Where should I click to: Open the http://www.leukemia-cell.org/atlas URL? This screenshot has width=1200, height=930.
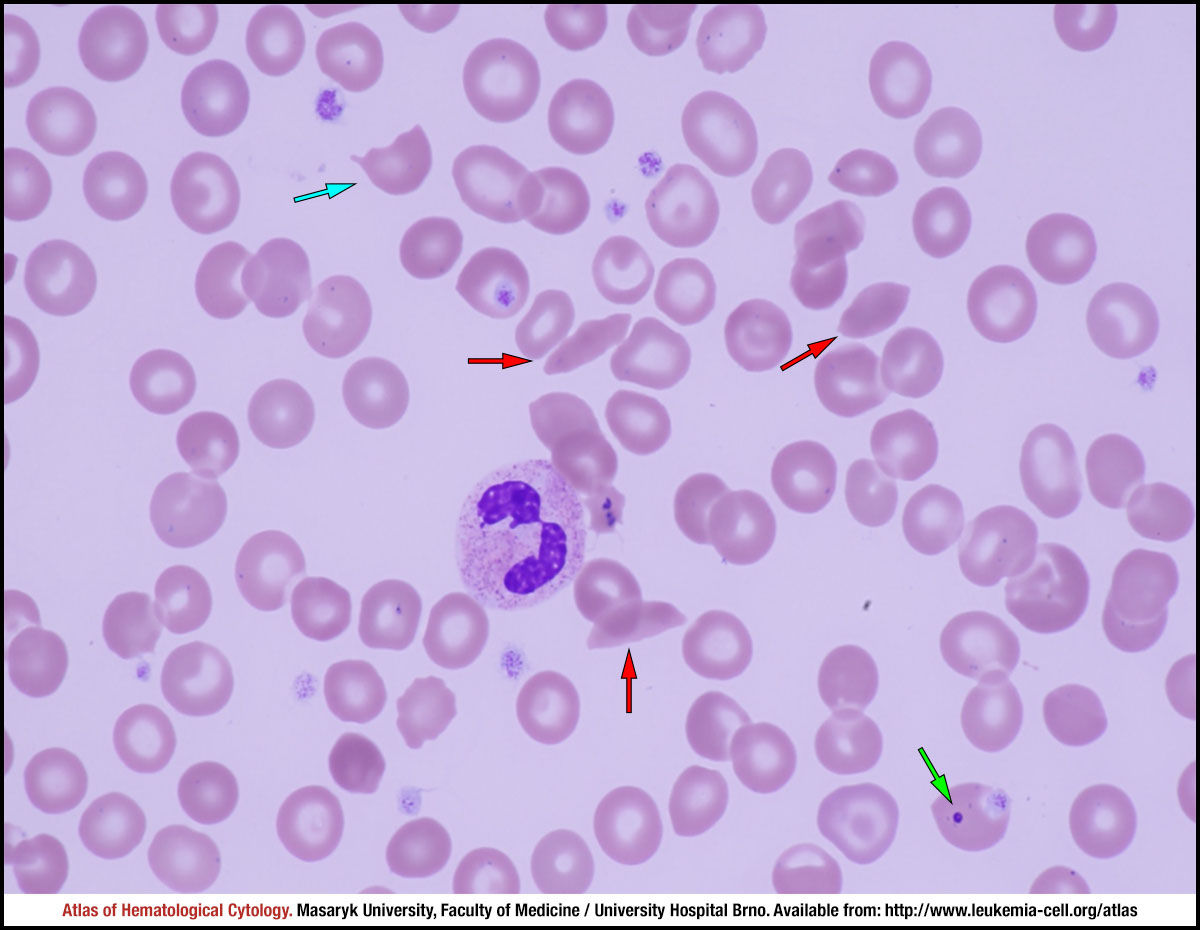tap(1009, 911)
